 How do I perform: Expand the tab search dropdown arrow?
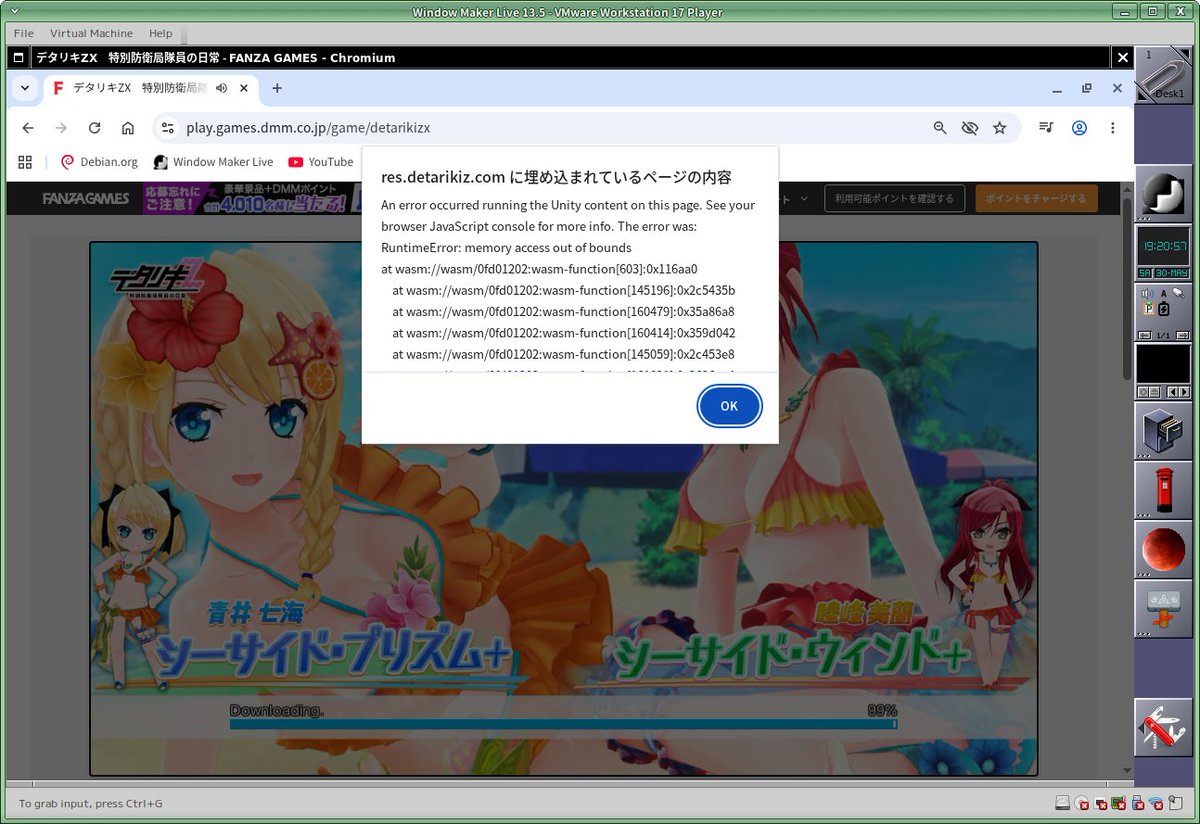point(25,88)
